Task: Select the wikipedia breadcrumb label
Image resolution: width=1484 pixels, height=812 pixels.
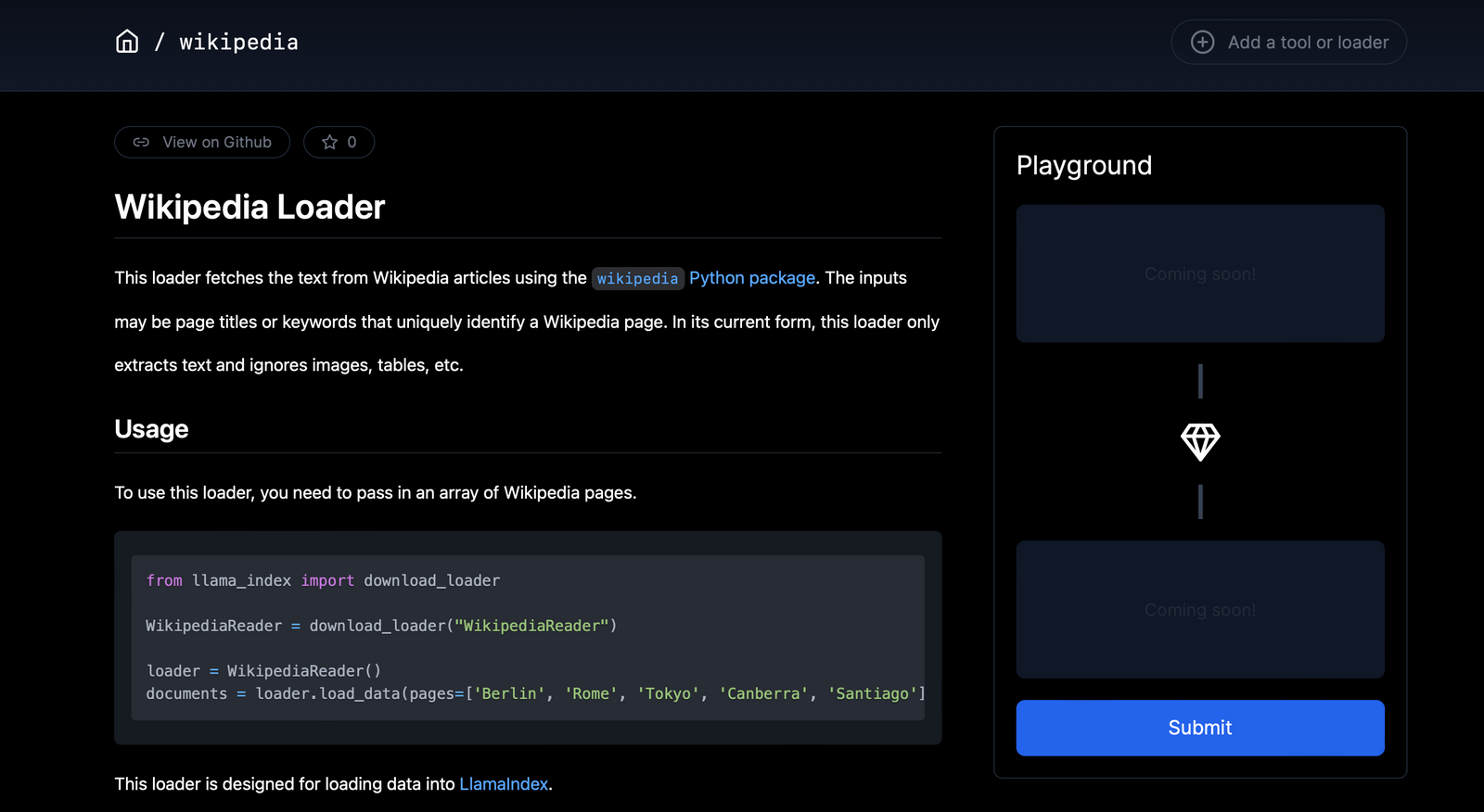Action: tap(238, 43)
